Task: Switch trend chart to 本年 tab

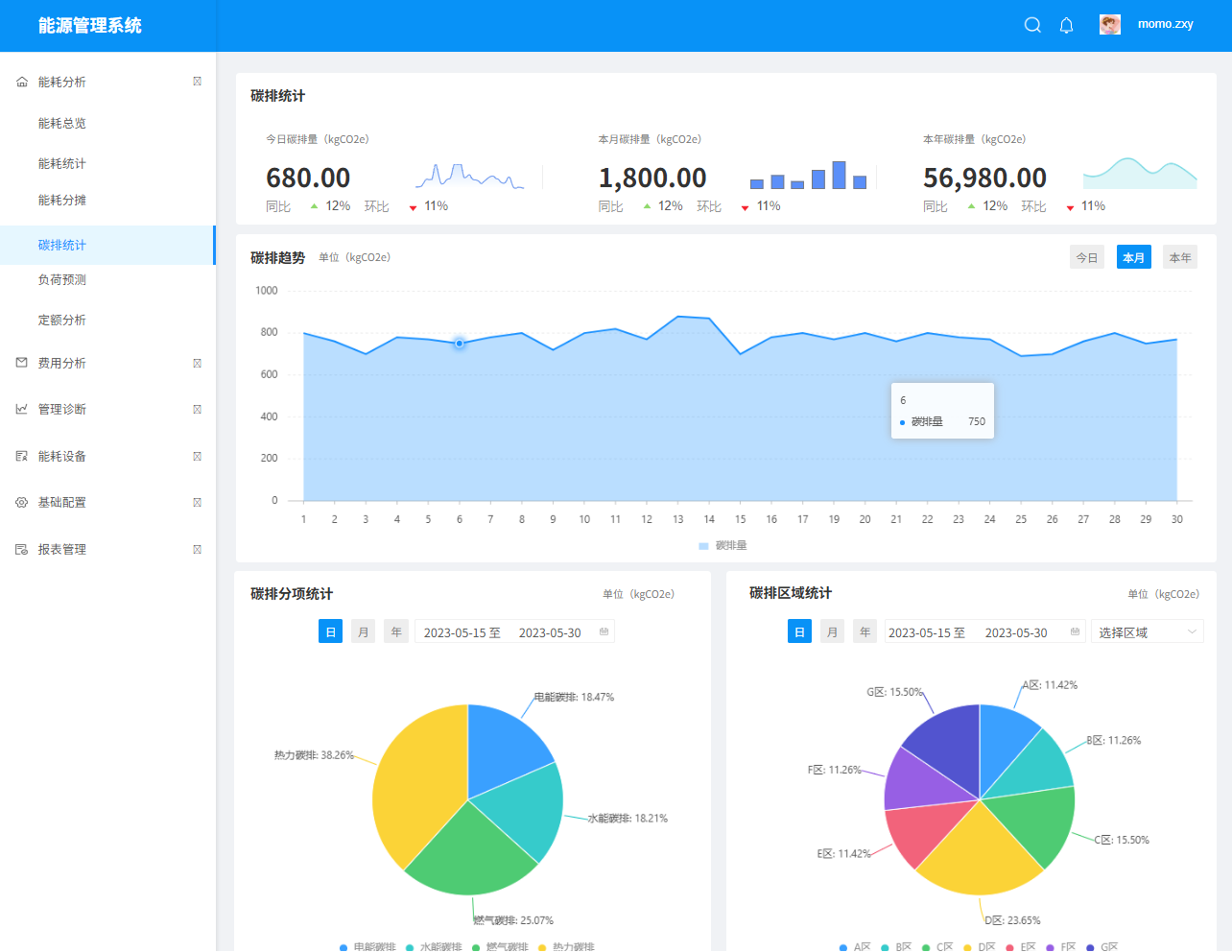Action: pos(1180,257)
